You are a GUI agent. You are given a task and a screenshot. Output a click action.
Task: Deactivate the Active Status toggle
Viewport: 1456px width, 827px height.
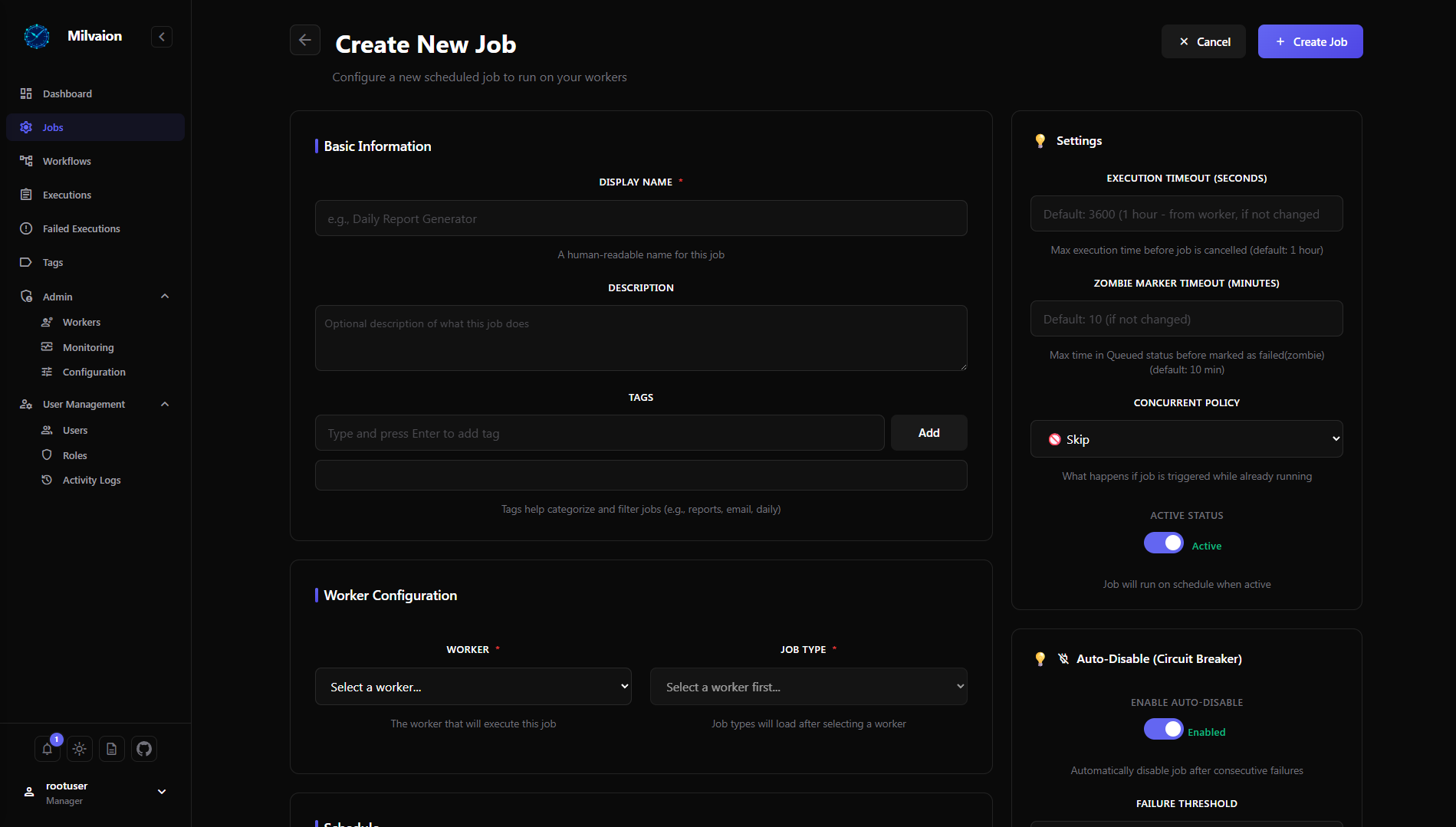point(1162,543)
